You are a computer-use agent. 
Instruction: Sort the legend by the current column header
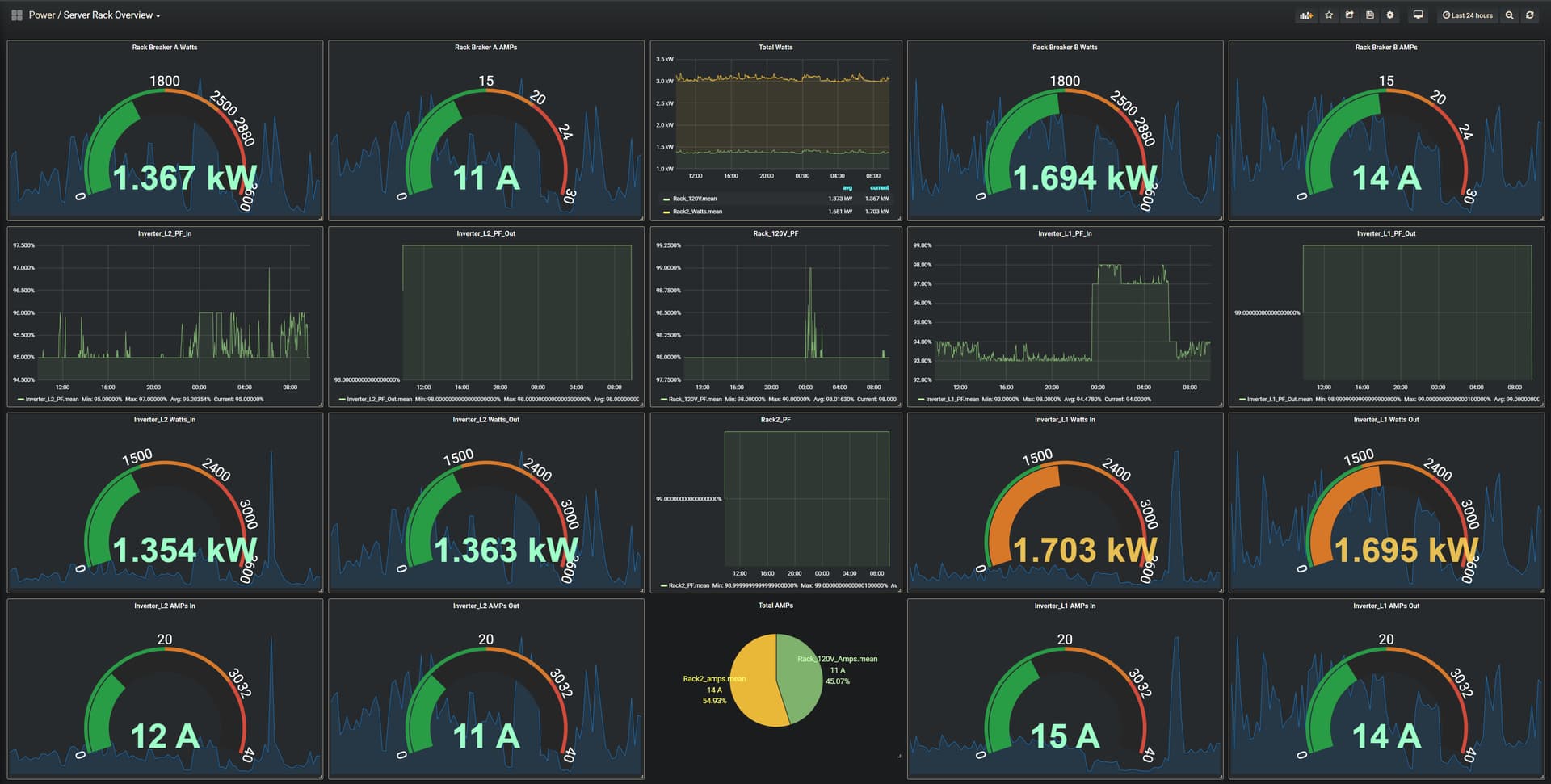pyautogui.click(x=879, y=187)
